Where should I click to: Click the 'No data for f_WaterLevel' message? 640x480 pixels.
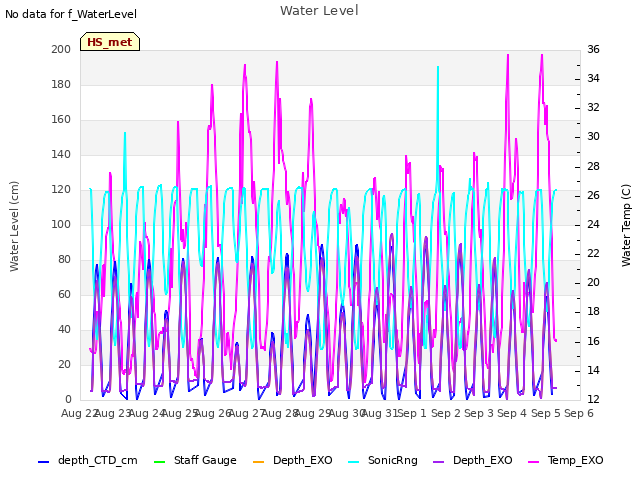pos(71,14)
